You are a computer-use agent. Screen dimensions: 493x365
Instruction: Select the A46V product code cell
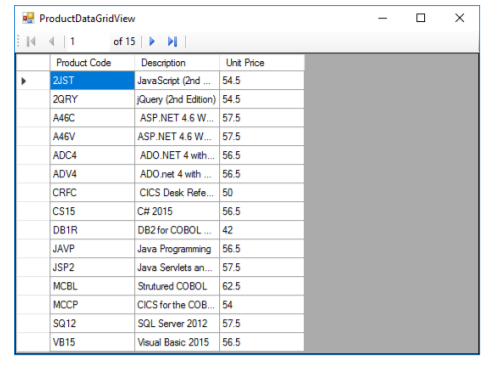92,136
